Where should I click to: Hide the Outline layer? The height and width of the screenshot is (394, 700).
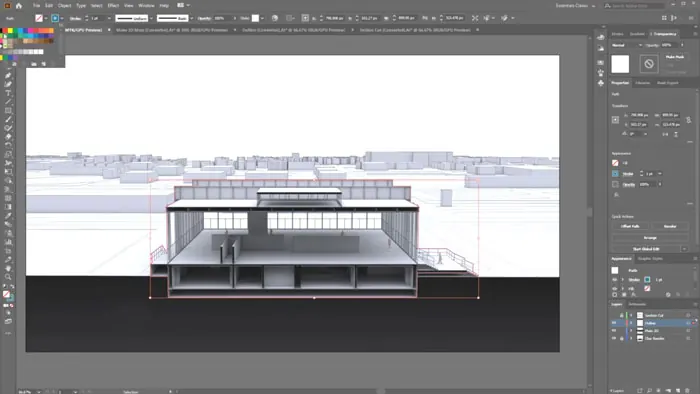coord(614,323)
